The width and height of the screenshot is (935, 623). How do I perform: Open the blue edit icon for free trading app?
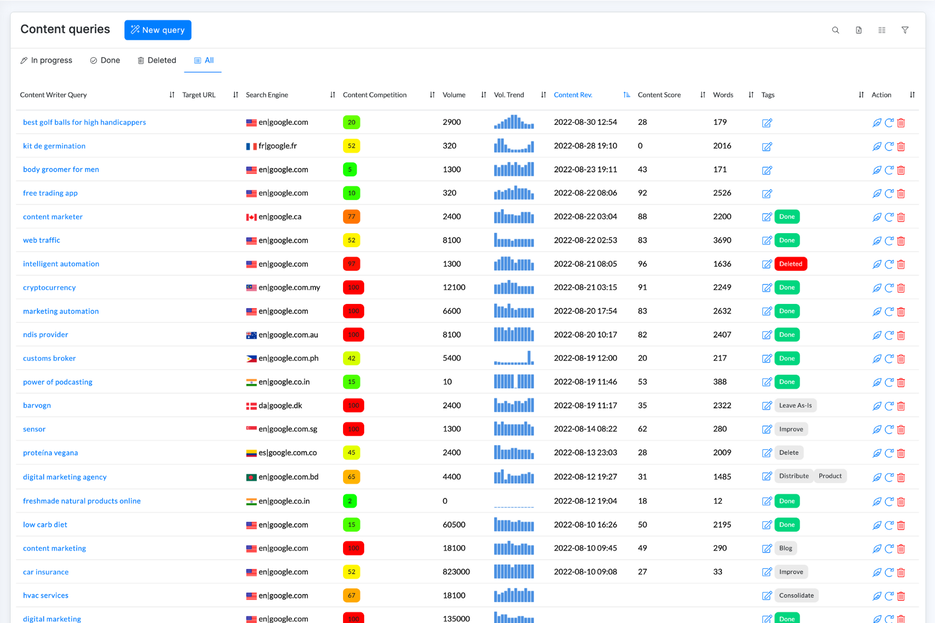coord(765,193)
